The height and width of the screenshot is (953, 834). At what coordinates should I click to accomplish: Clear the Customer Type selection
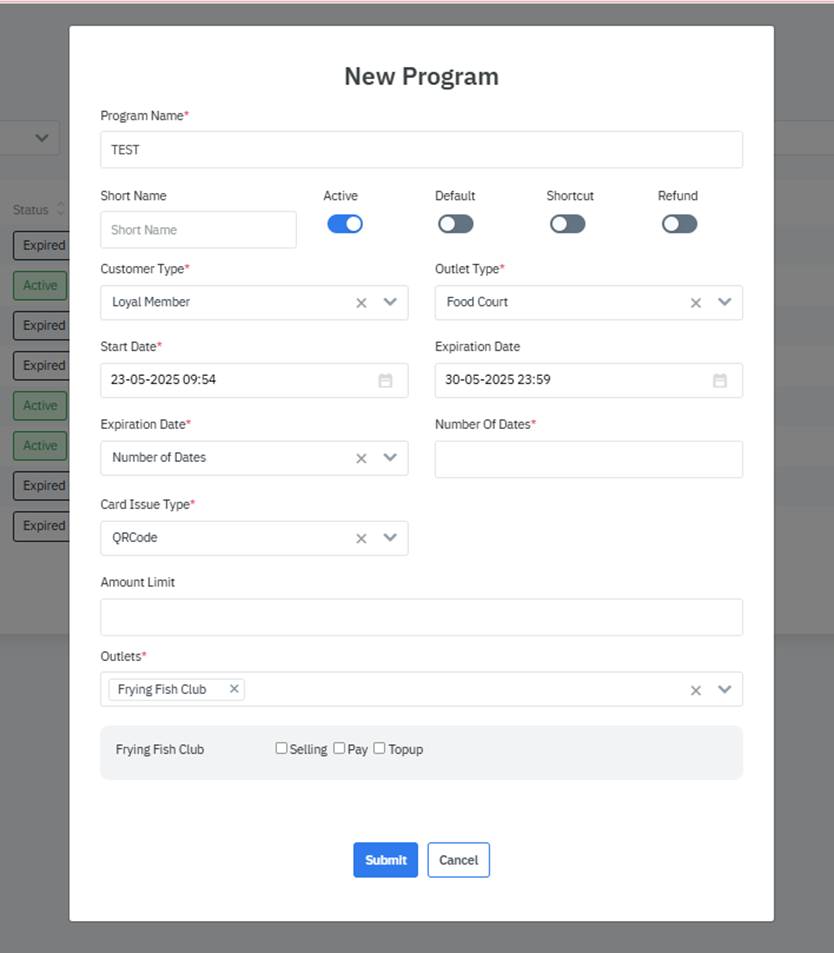362,303
